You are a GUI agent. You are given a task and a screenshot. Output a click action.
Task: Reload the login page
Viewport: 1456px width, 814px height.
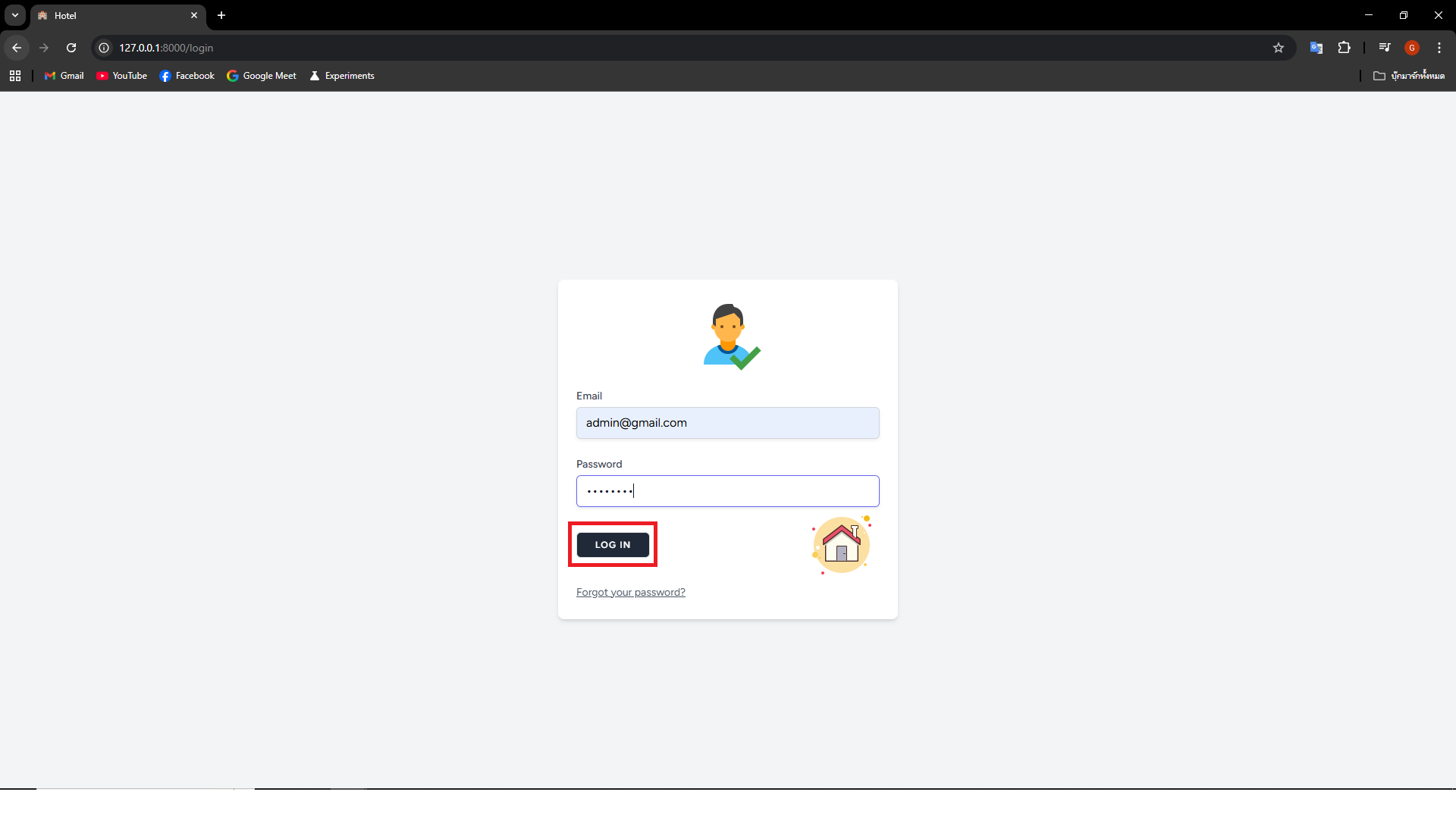pos(71,48)
